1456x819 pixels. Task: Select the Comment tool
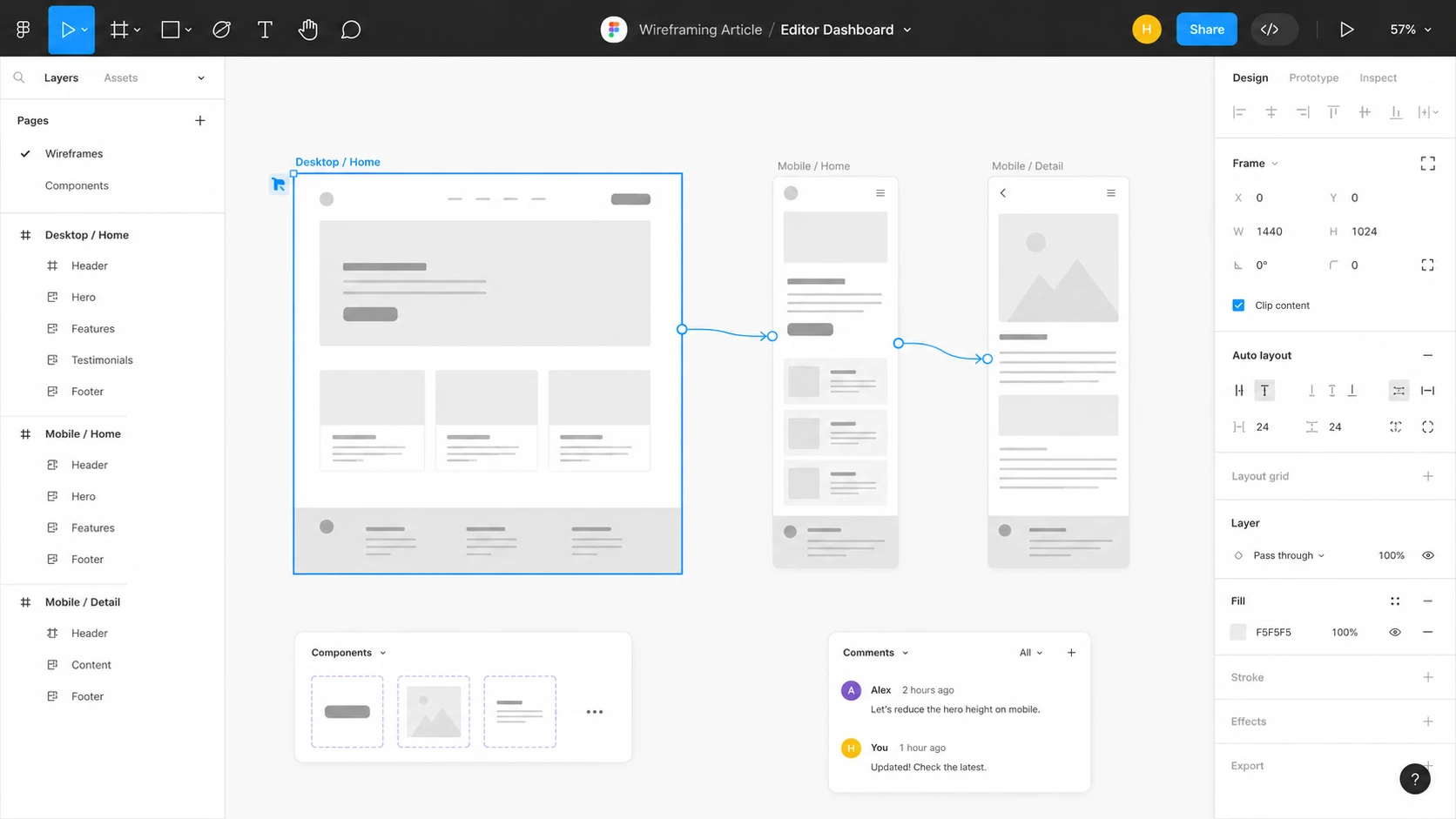pyautogui.click(x=351, y=30)
